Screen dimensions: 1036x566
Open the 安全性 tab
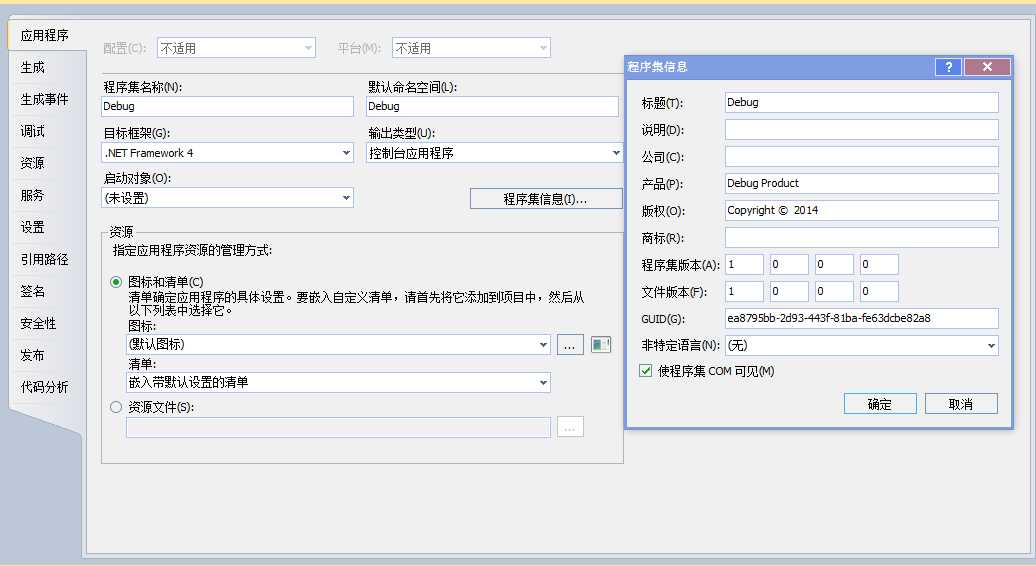click(38, 324)
